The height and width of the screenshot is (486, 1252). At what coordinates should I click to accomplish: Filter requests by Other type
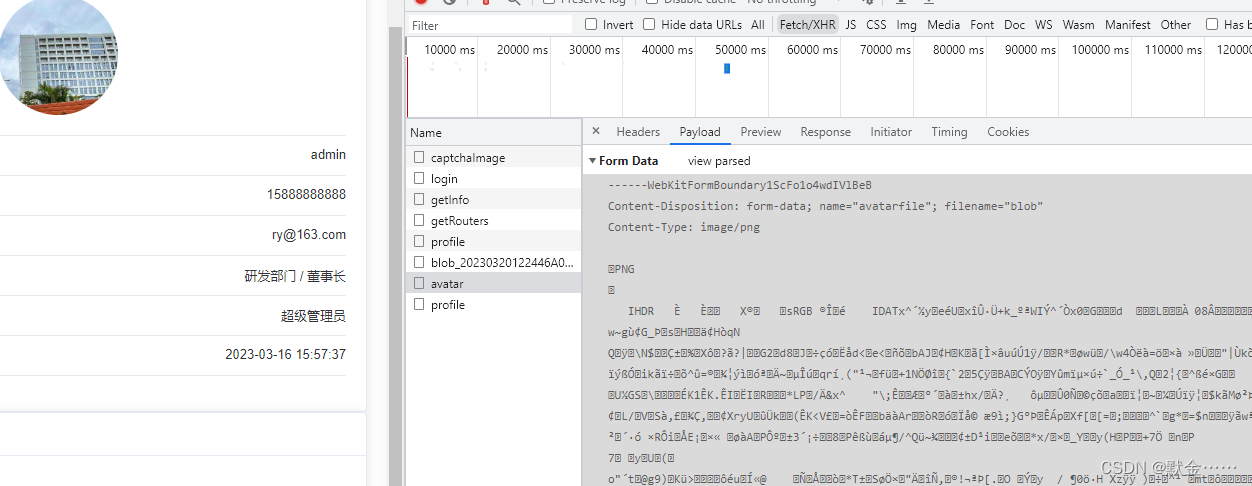click(x=1176, y=25)
